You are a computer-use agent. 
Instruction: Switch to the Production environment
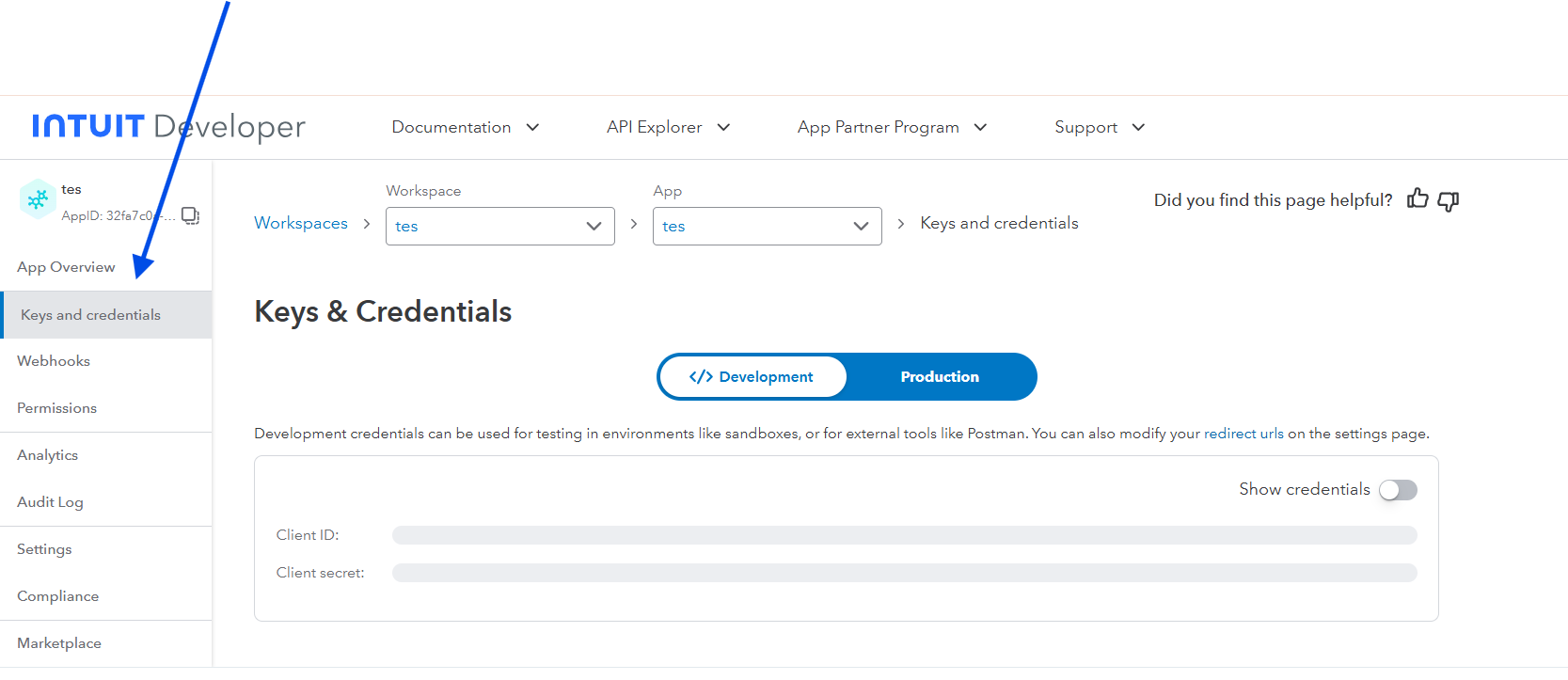(x=939, y=377)
